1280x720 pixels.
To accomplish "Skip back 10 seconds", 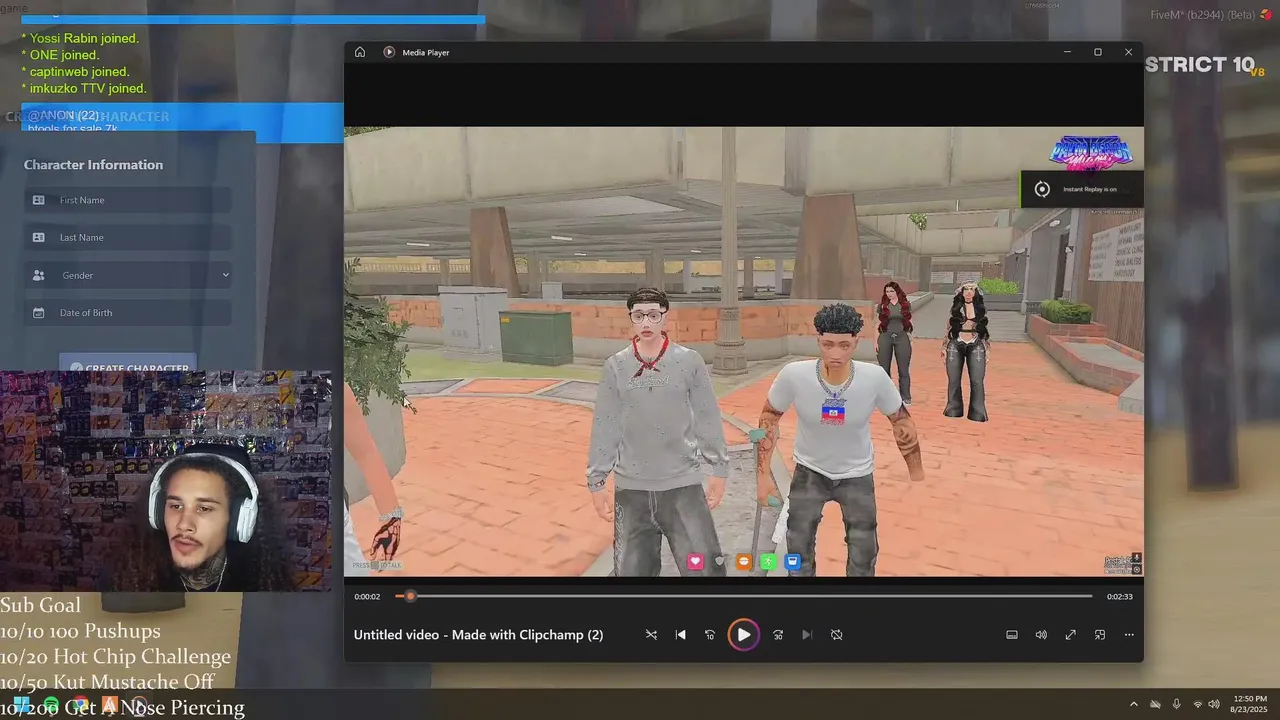I will (x=710, y=635).
